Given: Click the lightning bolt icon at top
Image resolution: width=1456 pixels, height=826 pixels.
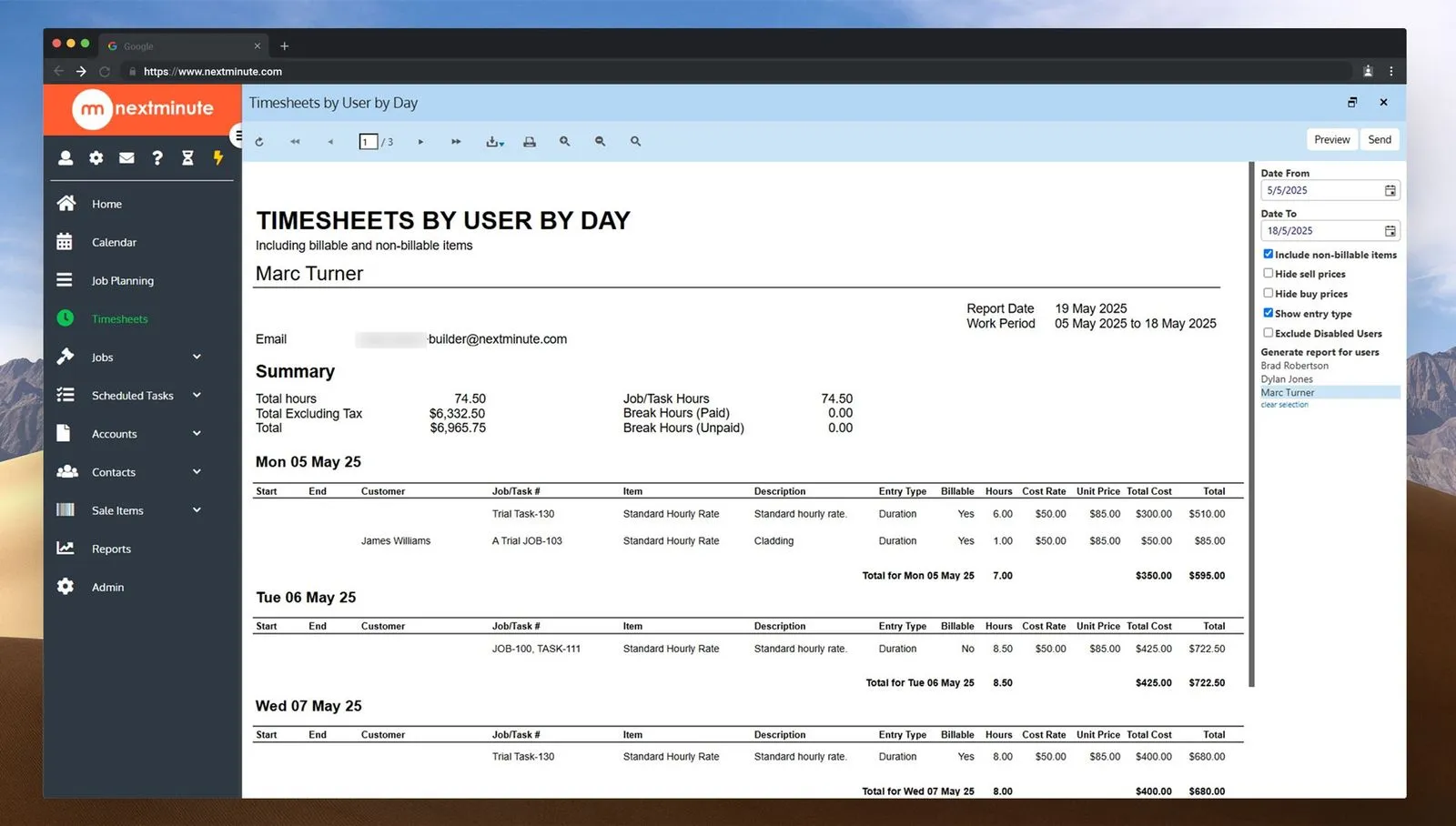Looking at the screenshot, I should point(217,157).
